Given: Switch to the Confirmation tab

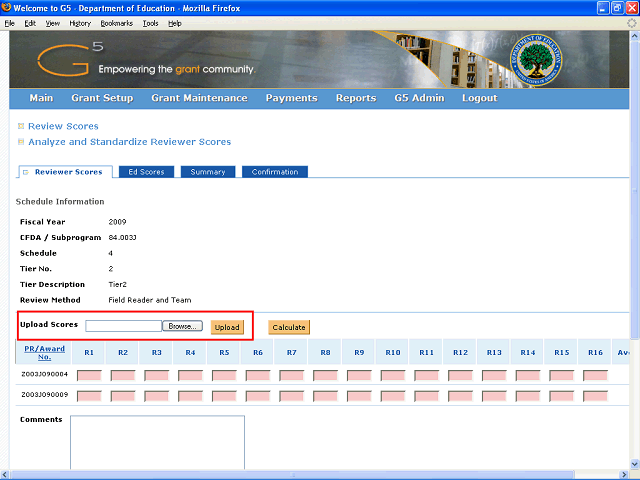Looking at the screenshot, I should click(275, 172).
